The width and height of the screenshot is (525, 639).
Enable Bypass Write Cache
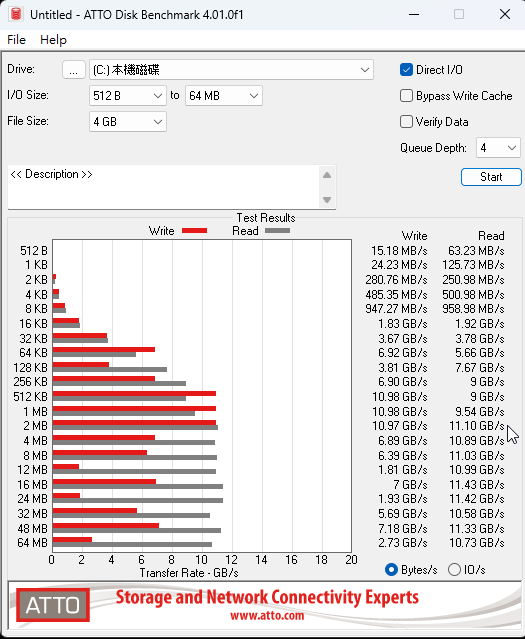[x=406, y=96]
